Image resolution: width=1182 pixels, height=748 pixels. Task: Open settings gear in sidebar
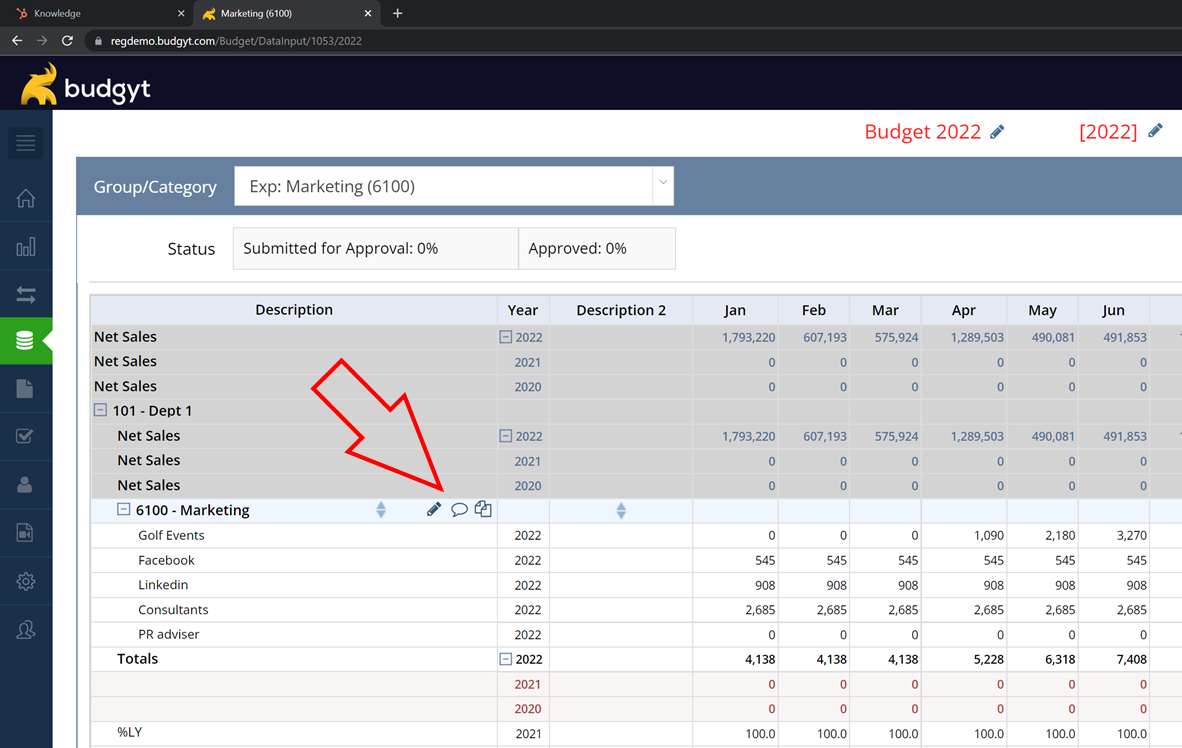tap(26, 581)
